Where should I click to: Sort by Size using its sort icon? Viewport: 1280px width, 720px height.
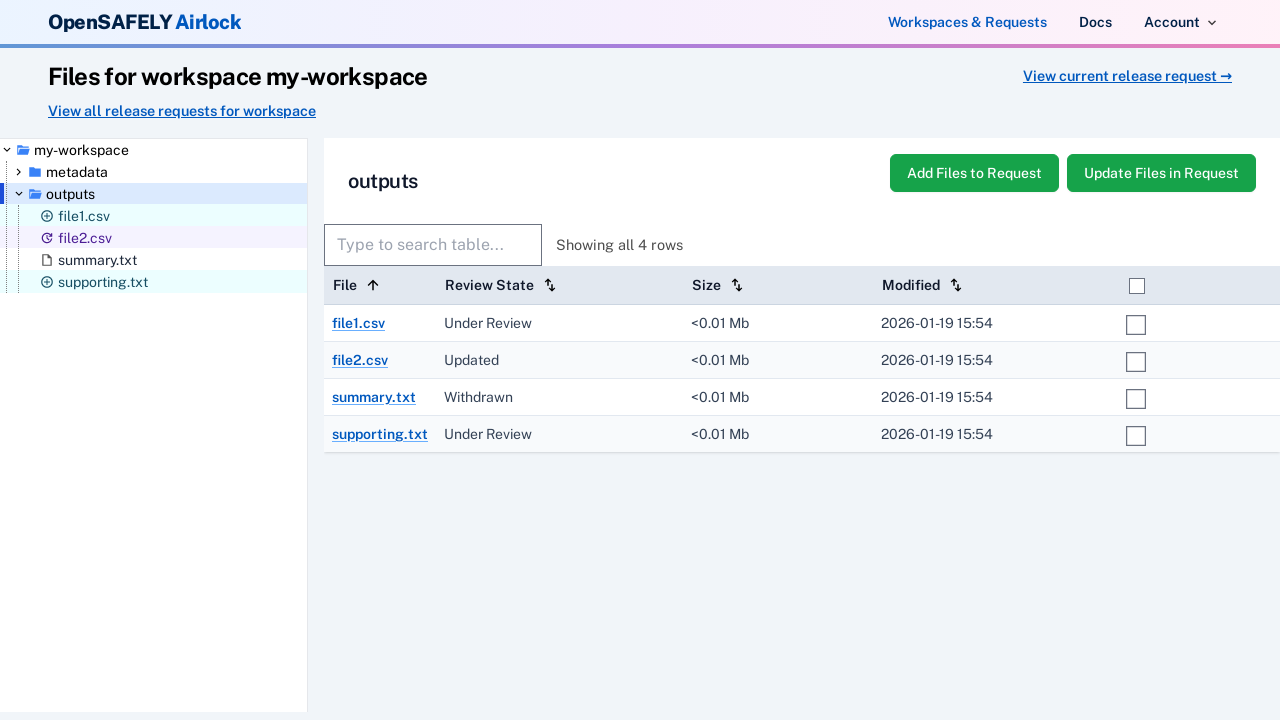(737, 285)
